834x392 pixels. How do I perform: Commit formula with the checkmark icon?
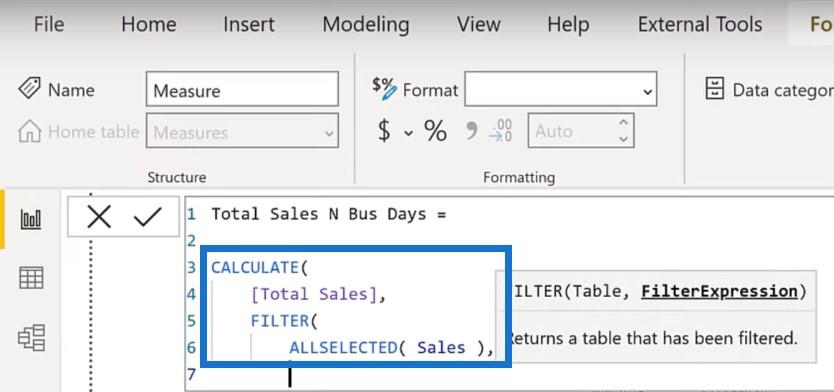click(x=147, y=217)
